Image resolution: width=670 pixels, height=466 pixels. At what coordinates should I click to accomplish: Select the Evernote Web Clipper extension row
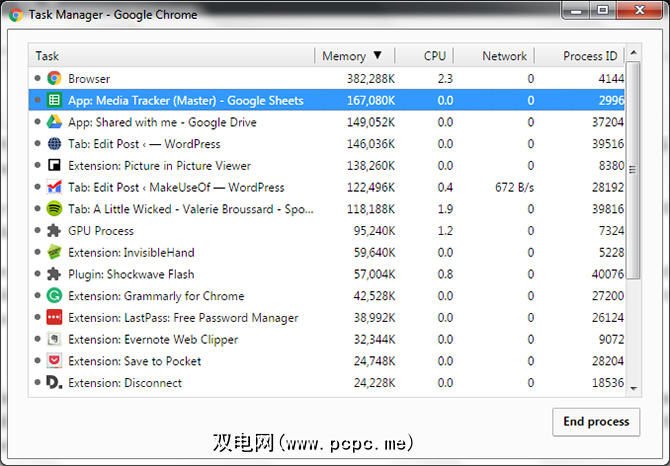click(327, 339)
